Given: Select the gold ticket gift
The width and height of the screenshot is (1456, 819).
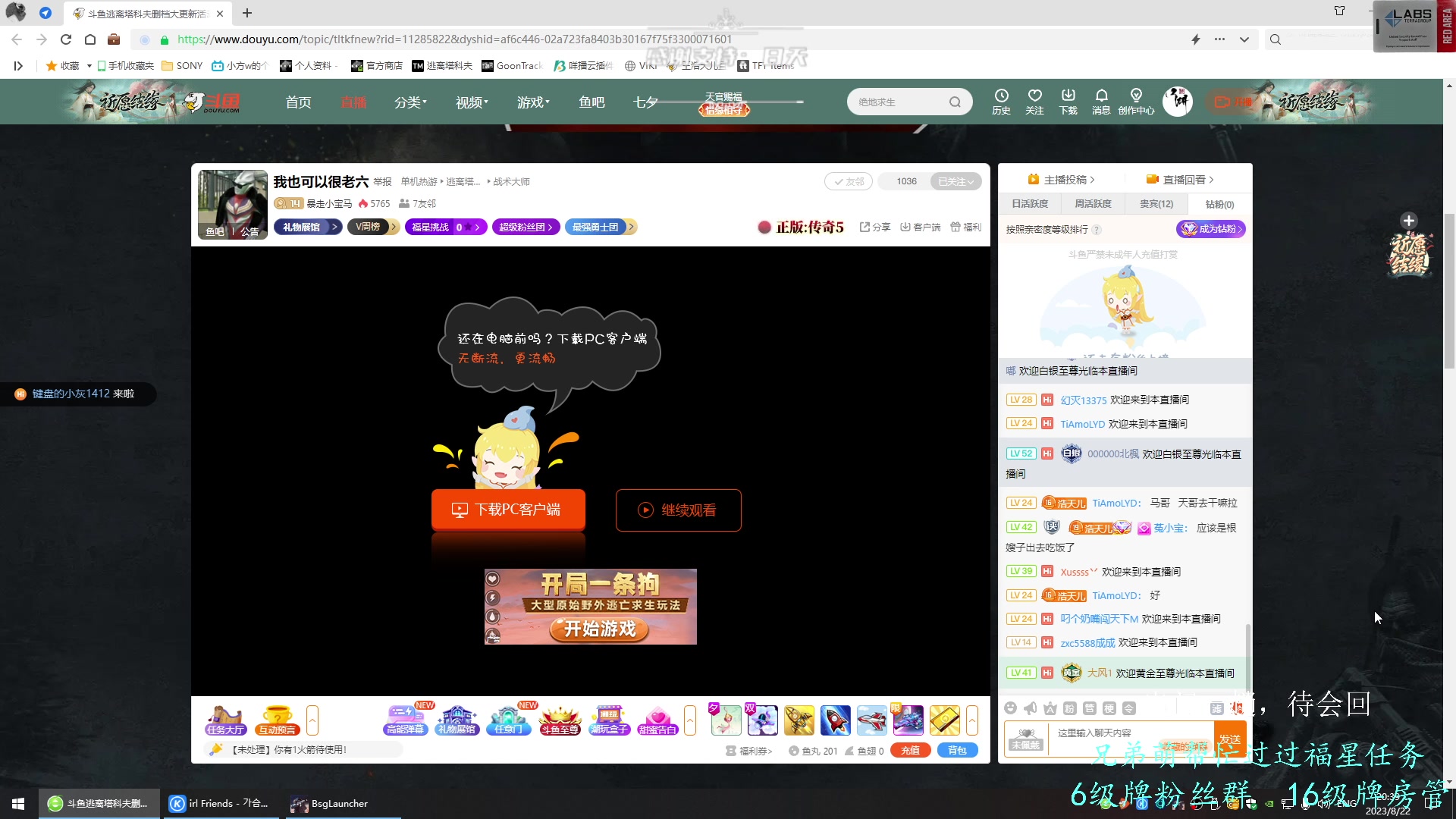Looking at the screenshot, I should tap(944, 720).
